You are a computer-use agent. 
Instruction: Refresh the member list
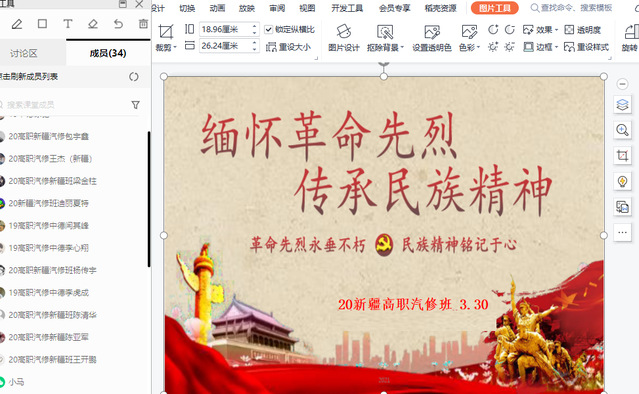134,77
